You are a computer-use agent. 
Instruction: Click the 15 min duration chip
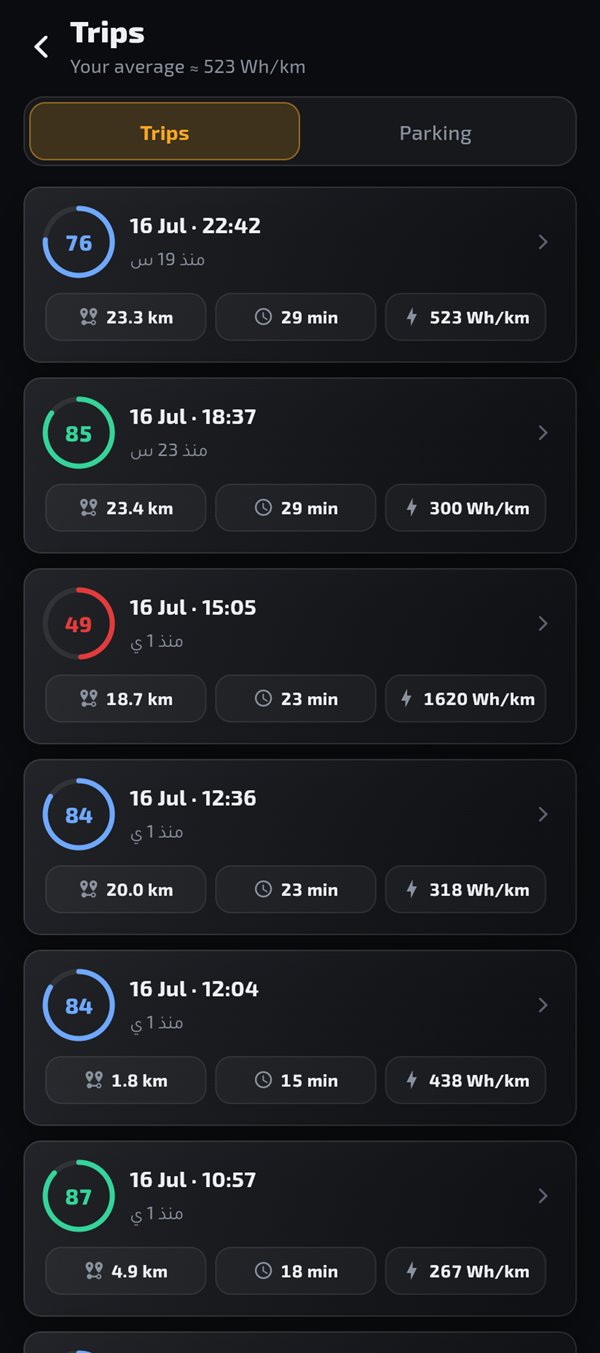296,1081
